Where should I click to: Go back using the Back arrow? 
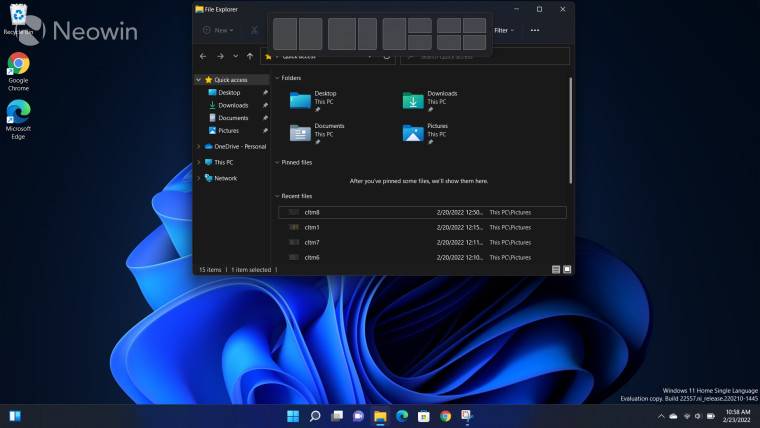pyautogui.click(x=203, y=56)
